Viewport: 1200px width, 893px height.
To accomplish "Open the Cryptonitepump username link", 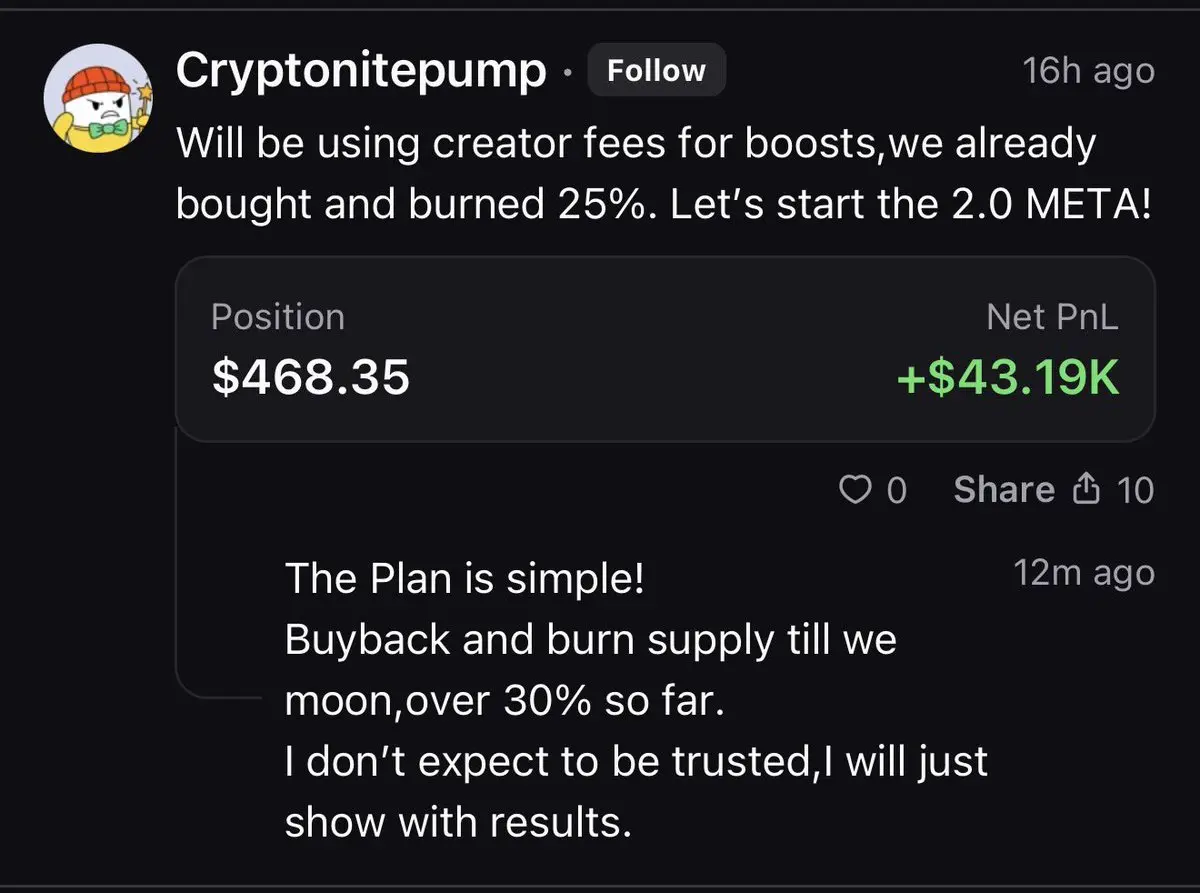I will pos(362,71).
